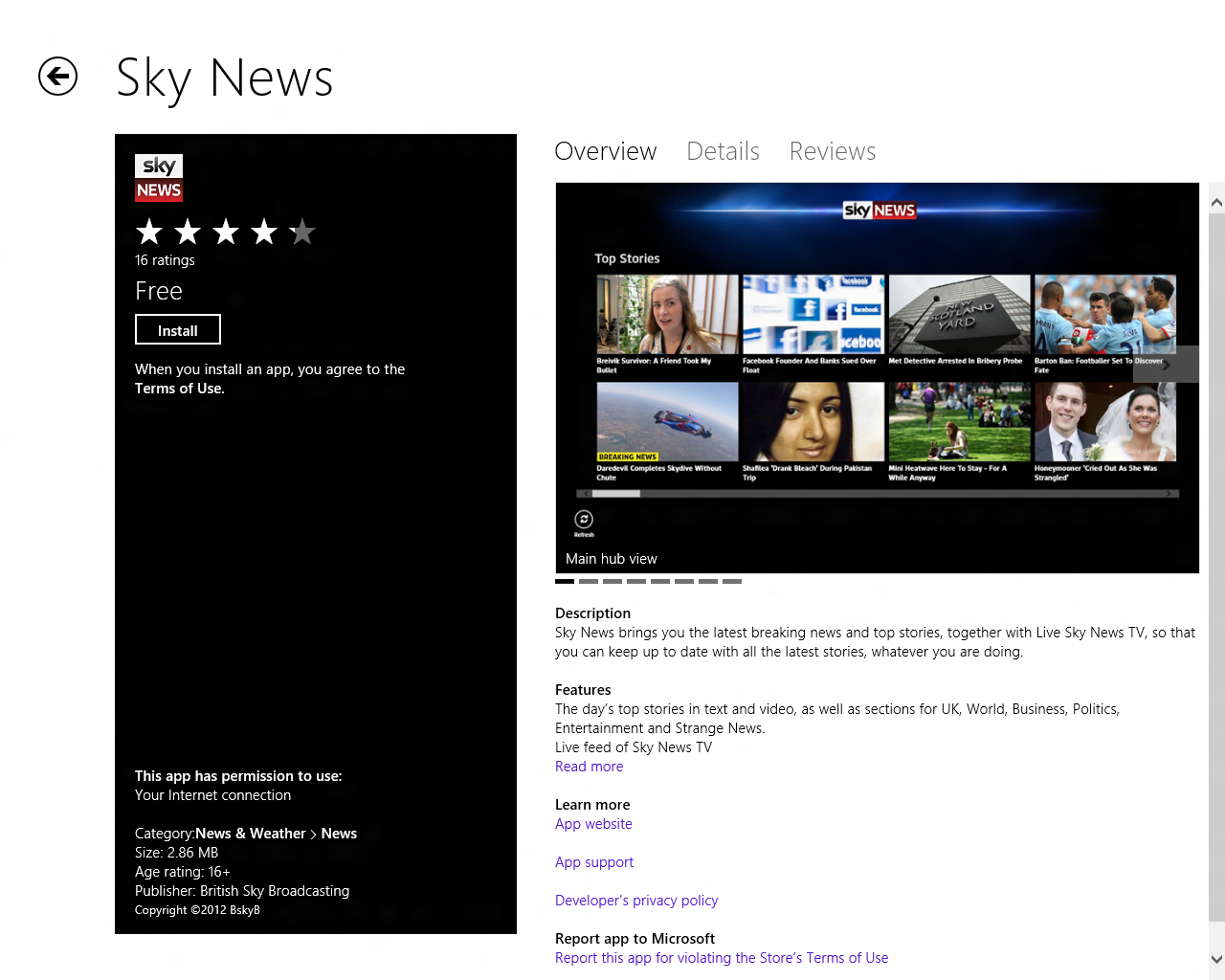The image size is (1225, 980).
Task: Open the News & Weather category
Action: click(251, 834)
